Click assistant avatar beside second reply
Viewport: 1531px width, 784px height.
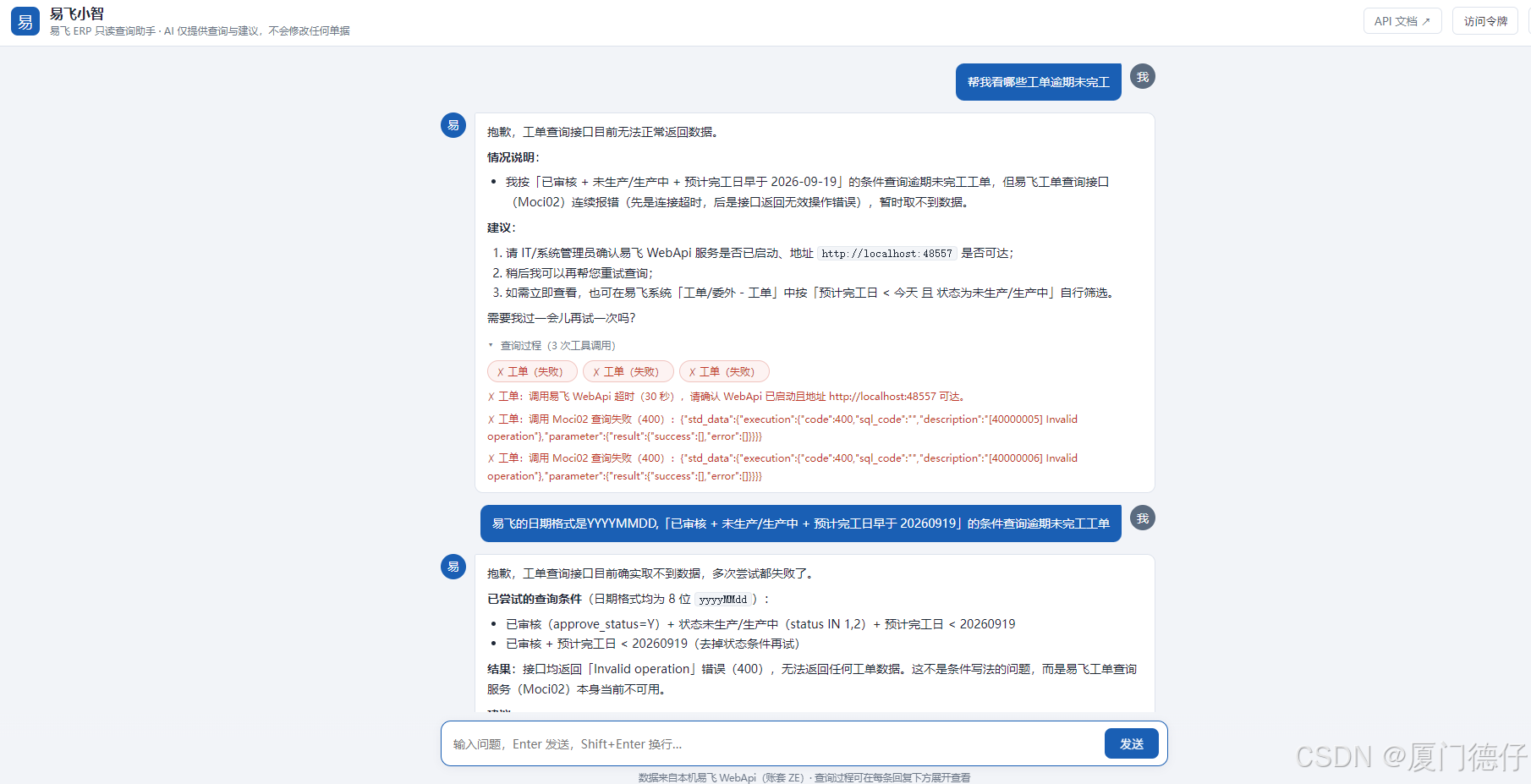coord(453,567)
